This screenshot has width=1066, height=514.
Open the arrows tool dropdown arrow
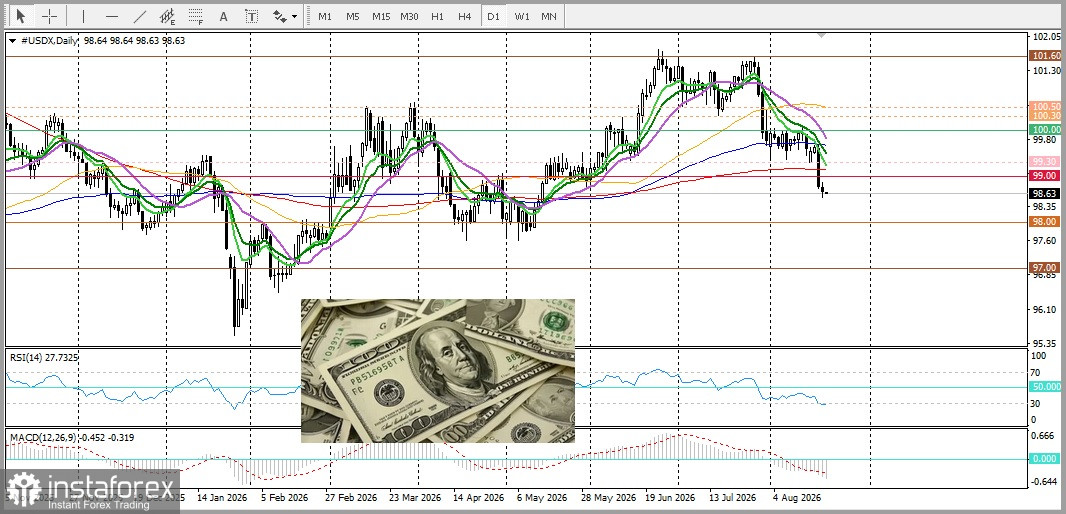(294, 16)
